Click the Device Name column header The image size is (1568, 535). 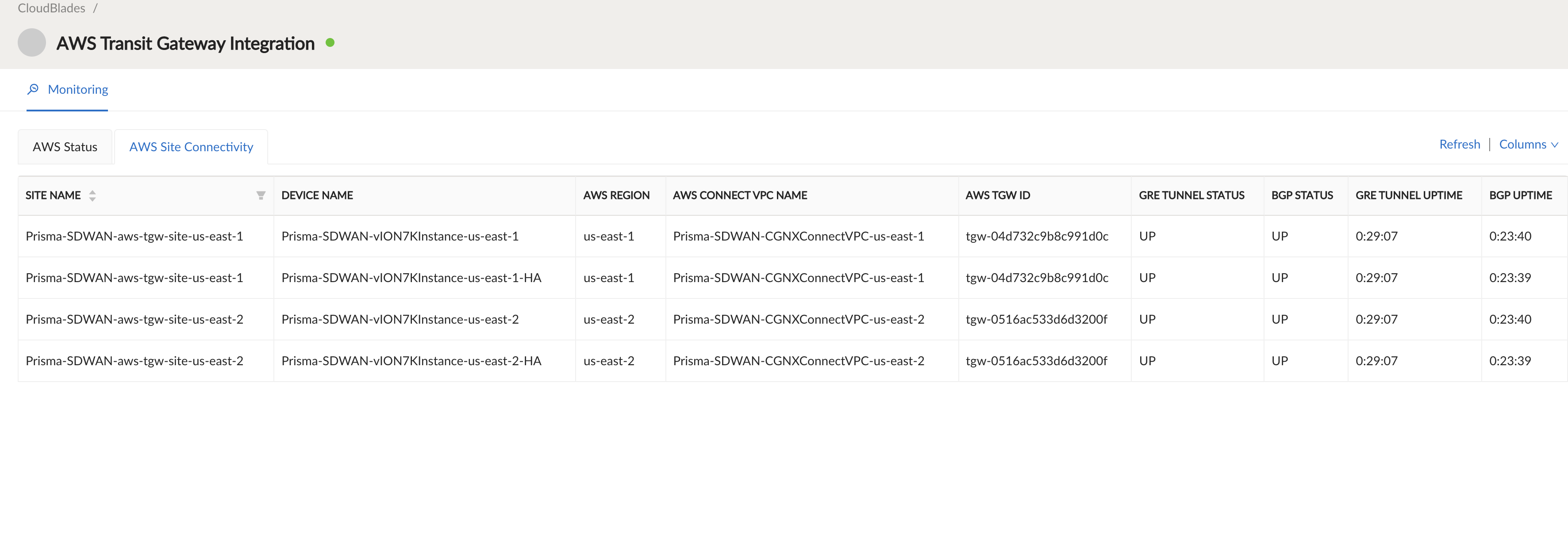point(317,196)
